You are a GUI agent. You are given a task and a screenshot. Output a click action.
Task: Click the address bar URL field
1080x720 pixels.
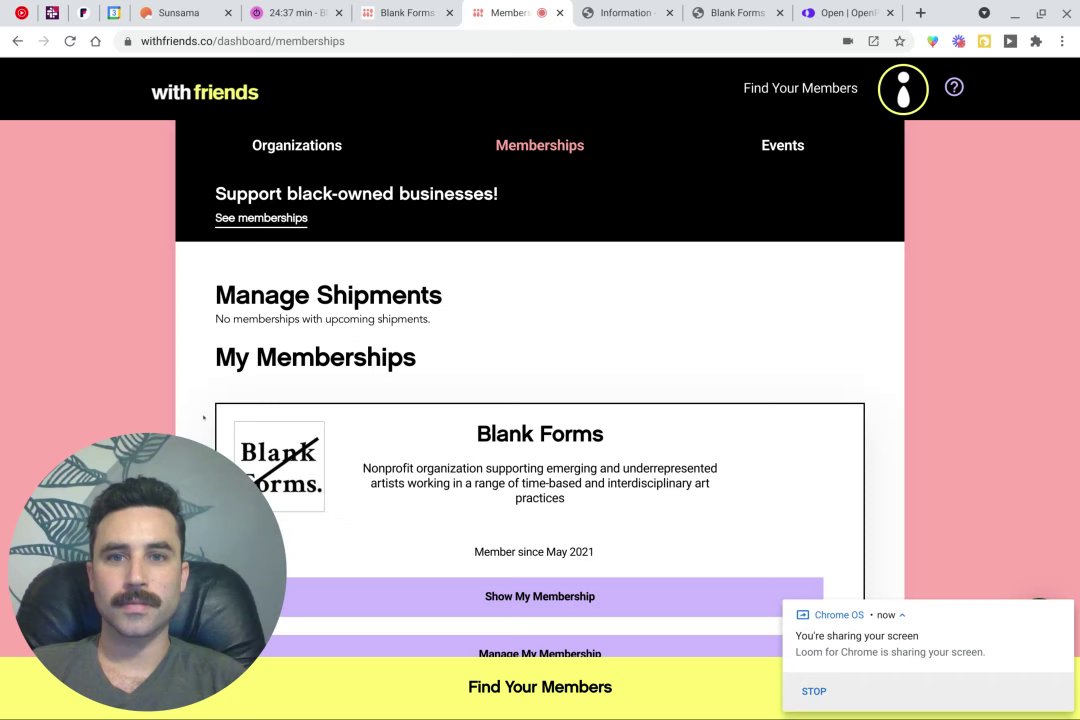[x=482, y=41]
